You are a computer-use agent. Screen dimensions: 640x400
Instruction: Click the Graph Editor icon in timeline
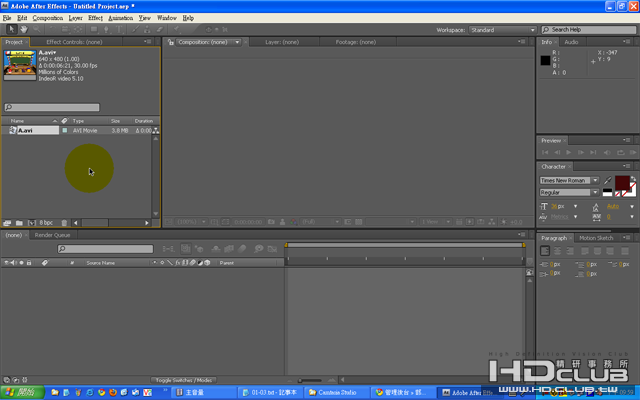272,249
